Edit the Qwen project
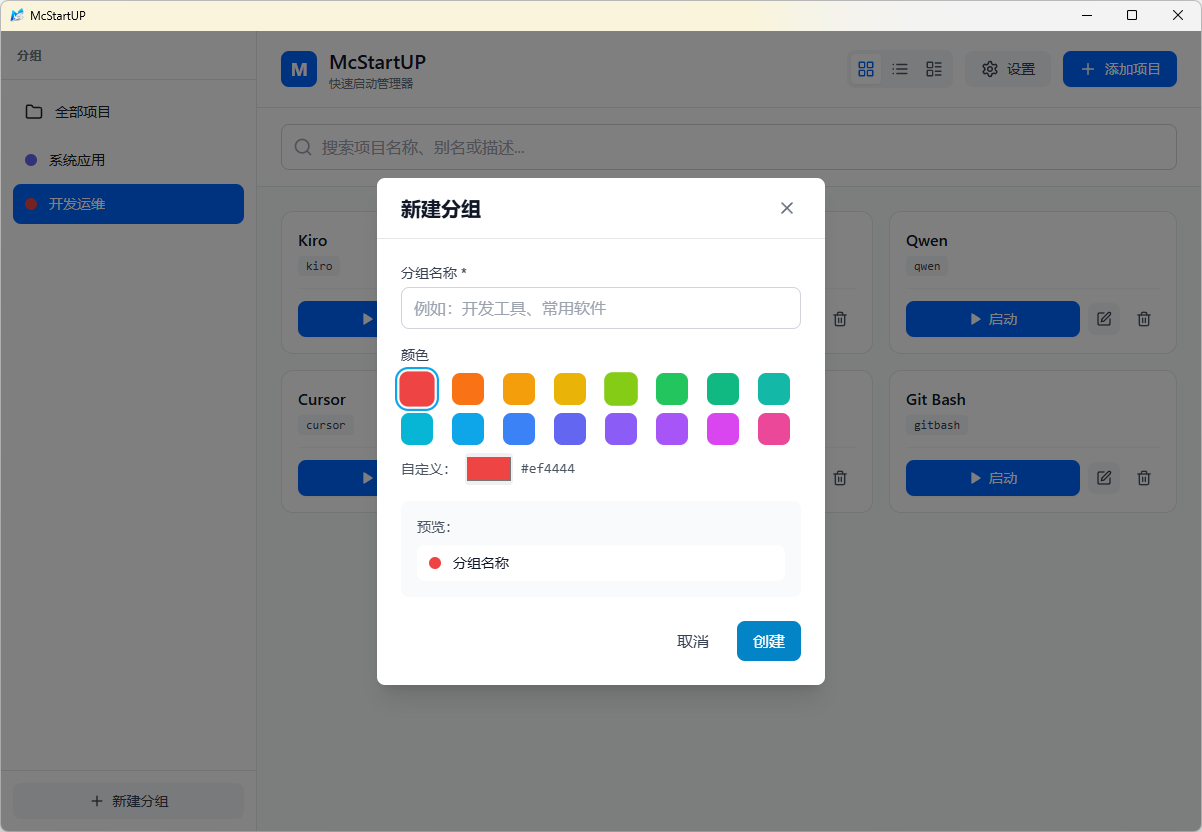The height and width of the screenshot is (832, 1202). (1104, 319)
